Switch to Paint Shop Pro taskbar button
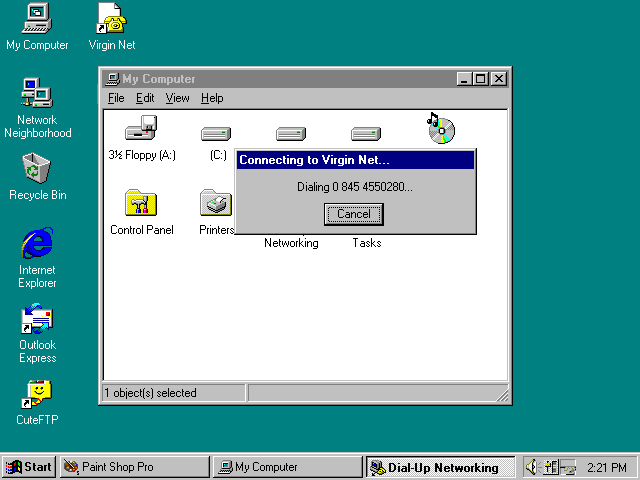Image resolution: width=640 pixels, height=480 pixels. 135,467
